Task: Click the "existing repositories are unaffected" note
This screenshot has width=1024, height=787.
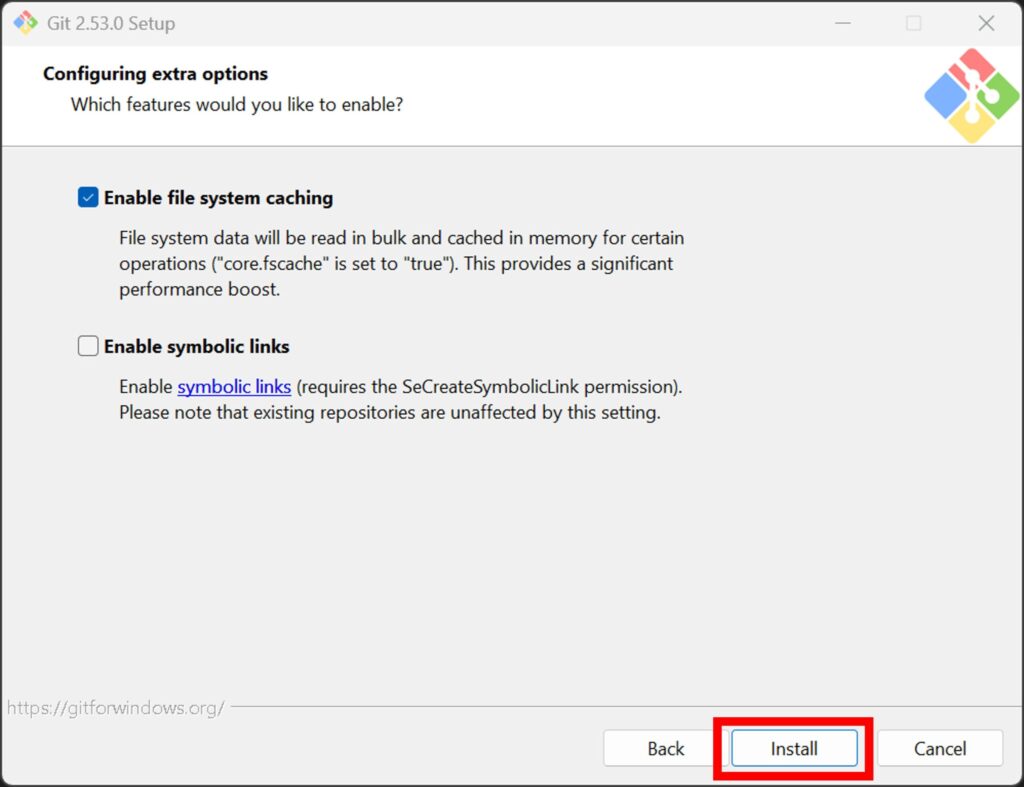Action: 390,412
